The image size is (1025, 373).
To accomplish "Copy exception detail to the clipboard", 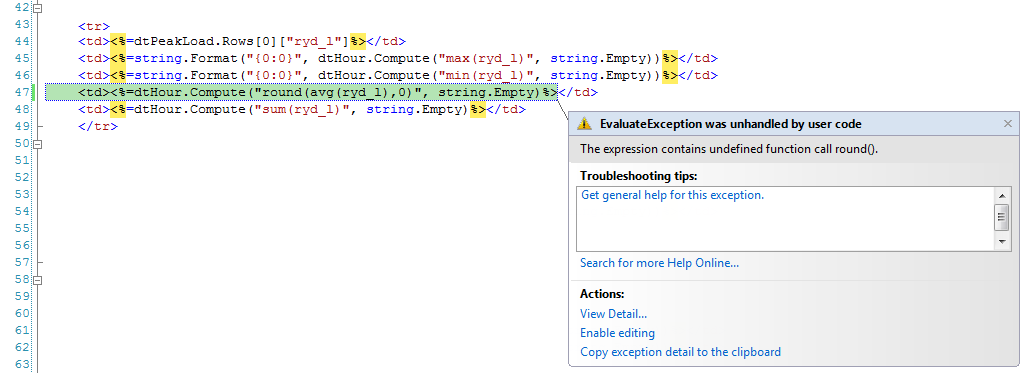I will [681, 352].
